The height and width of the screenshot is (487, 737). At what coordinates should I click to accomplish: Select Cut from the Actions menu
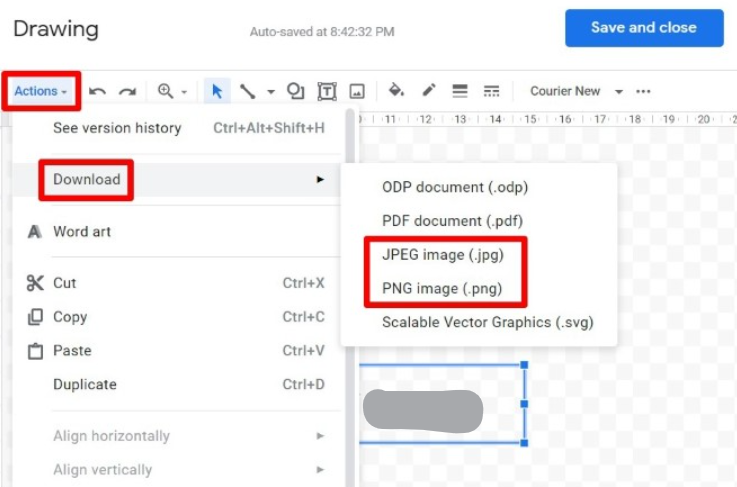(181, 283)
